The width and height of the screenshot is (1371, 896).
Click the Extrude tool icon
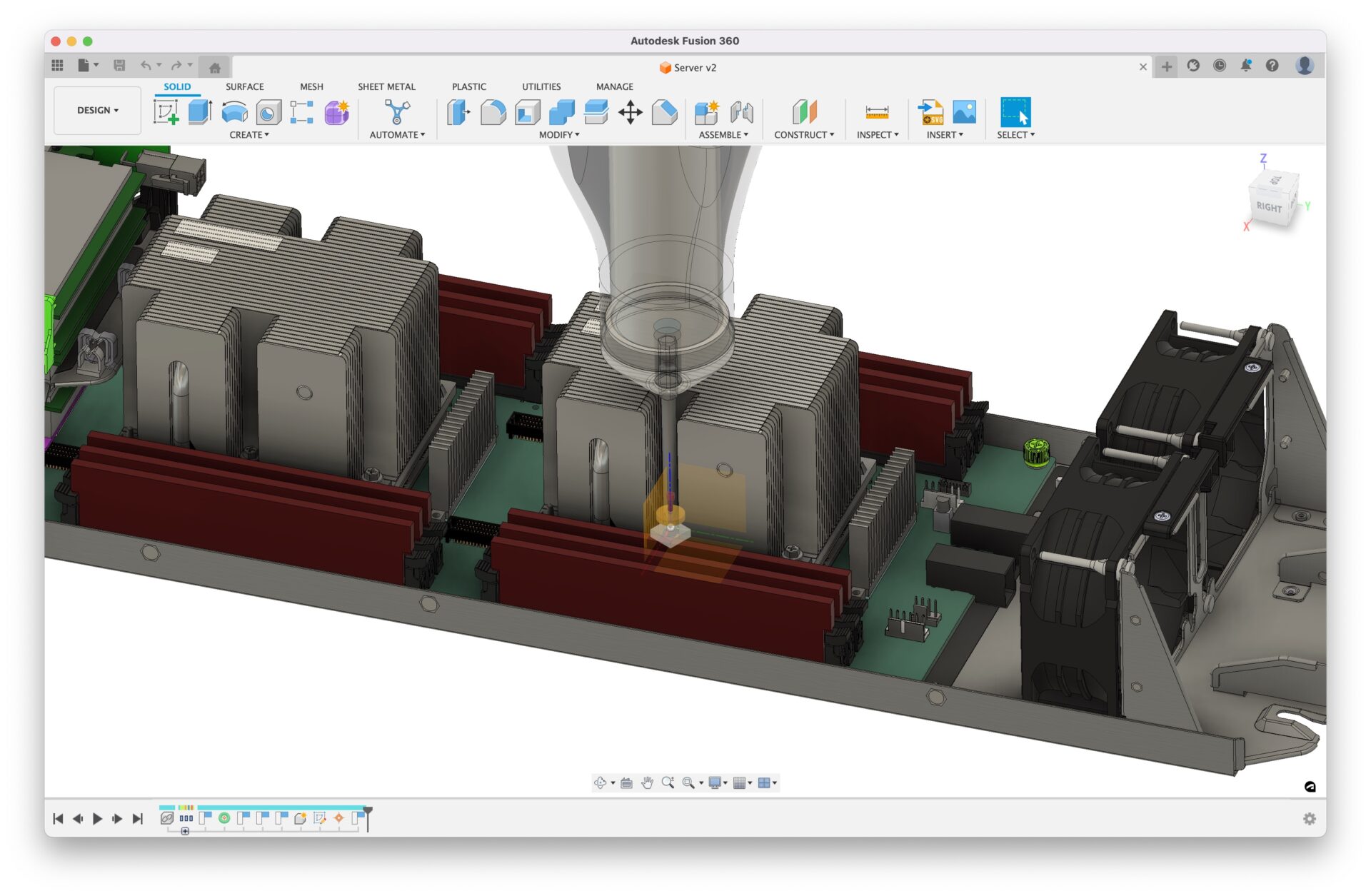point(200,112)
